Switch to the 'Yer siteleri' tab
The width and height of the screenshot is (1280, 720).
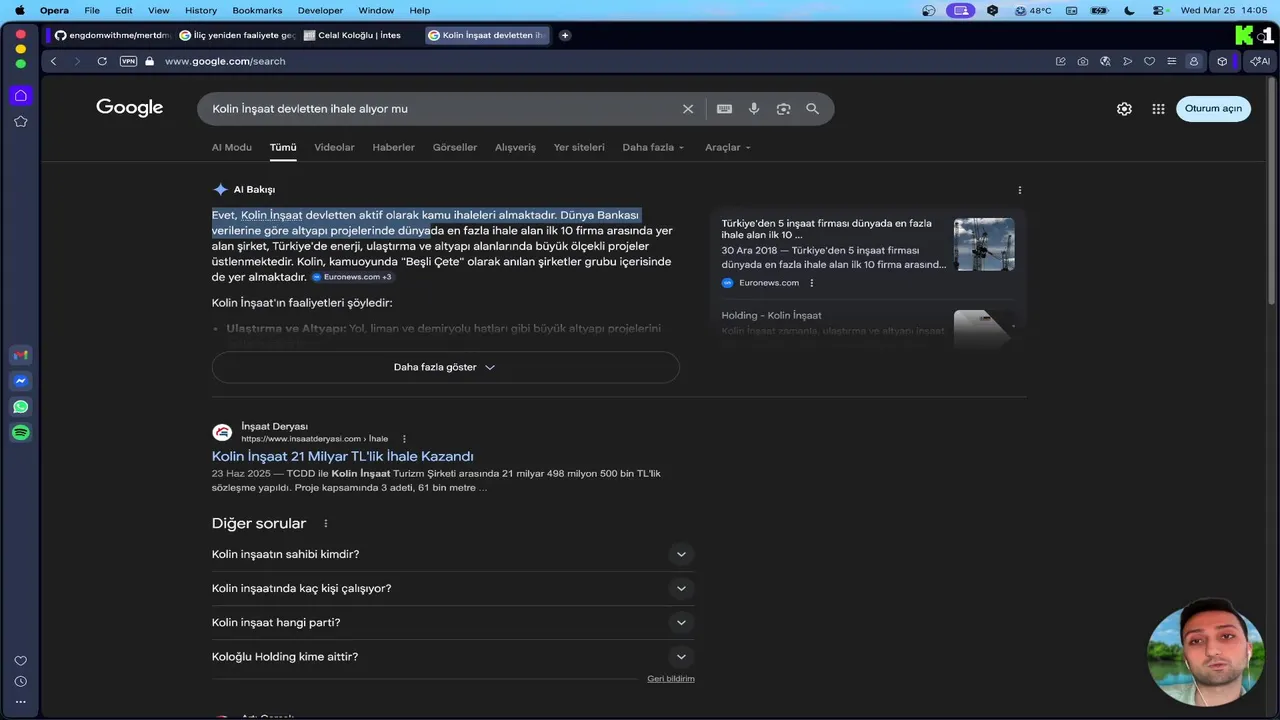pos(579,147)
